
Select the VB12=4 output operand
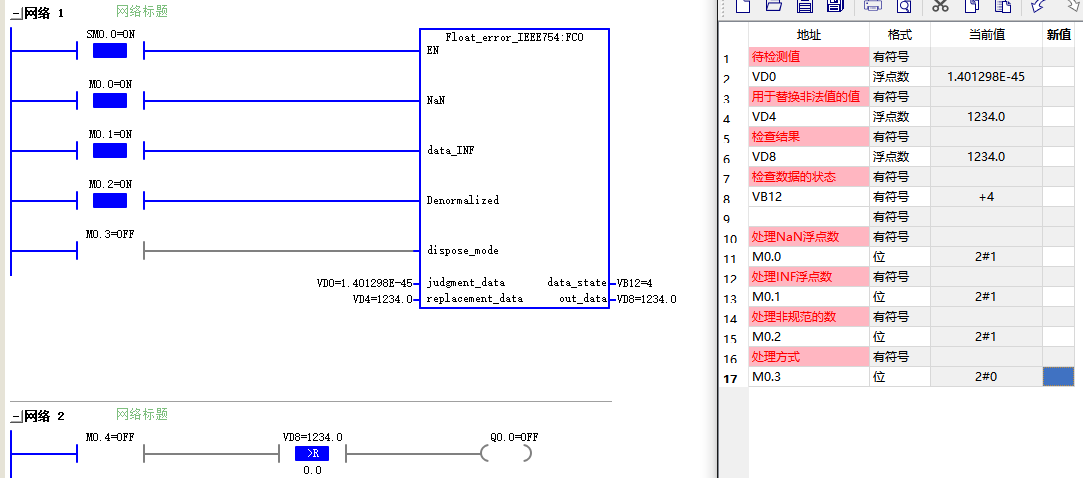click(x=635, y=283)
